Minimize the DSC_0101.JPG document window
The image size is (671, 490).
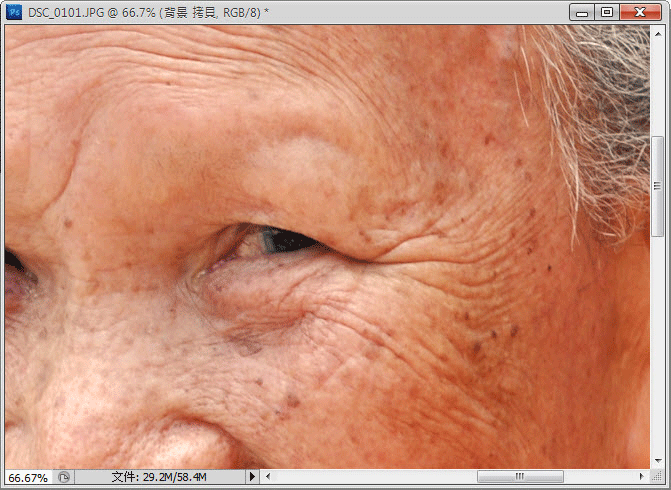[582, 12]
